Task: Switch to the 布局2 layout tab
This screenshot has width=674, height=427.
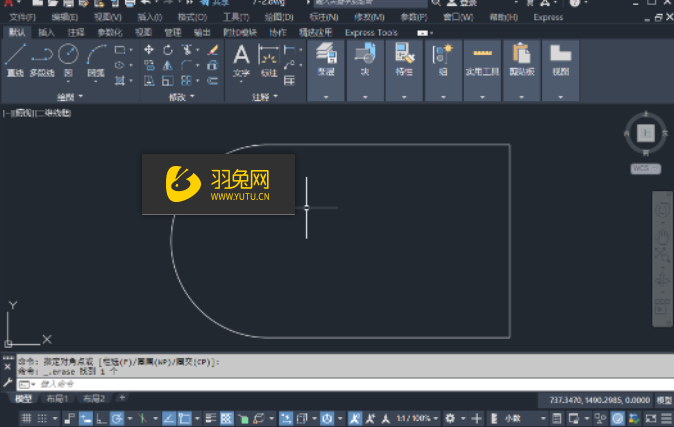Action: [94, 399]
